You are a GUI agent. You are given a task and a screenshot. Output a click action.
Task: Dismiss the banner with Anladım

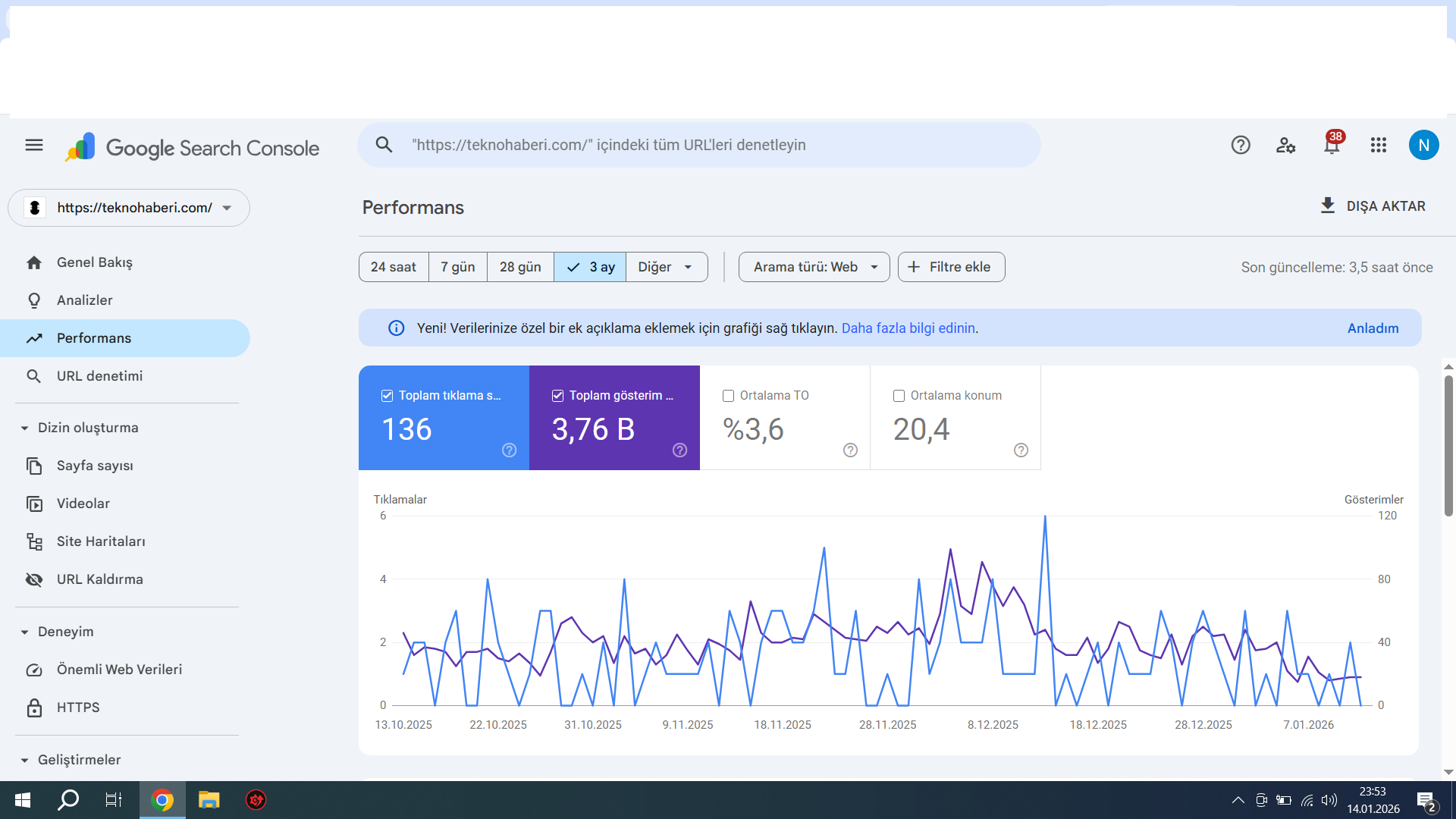(x=1373, y=328)
